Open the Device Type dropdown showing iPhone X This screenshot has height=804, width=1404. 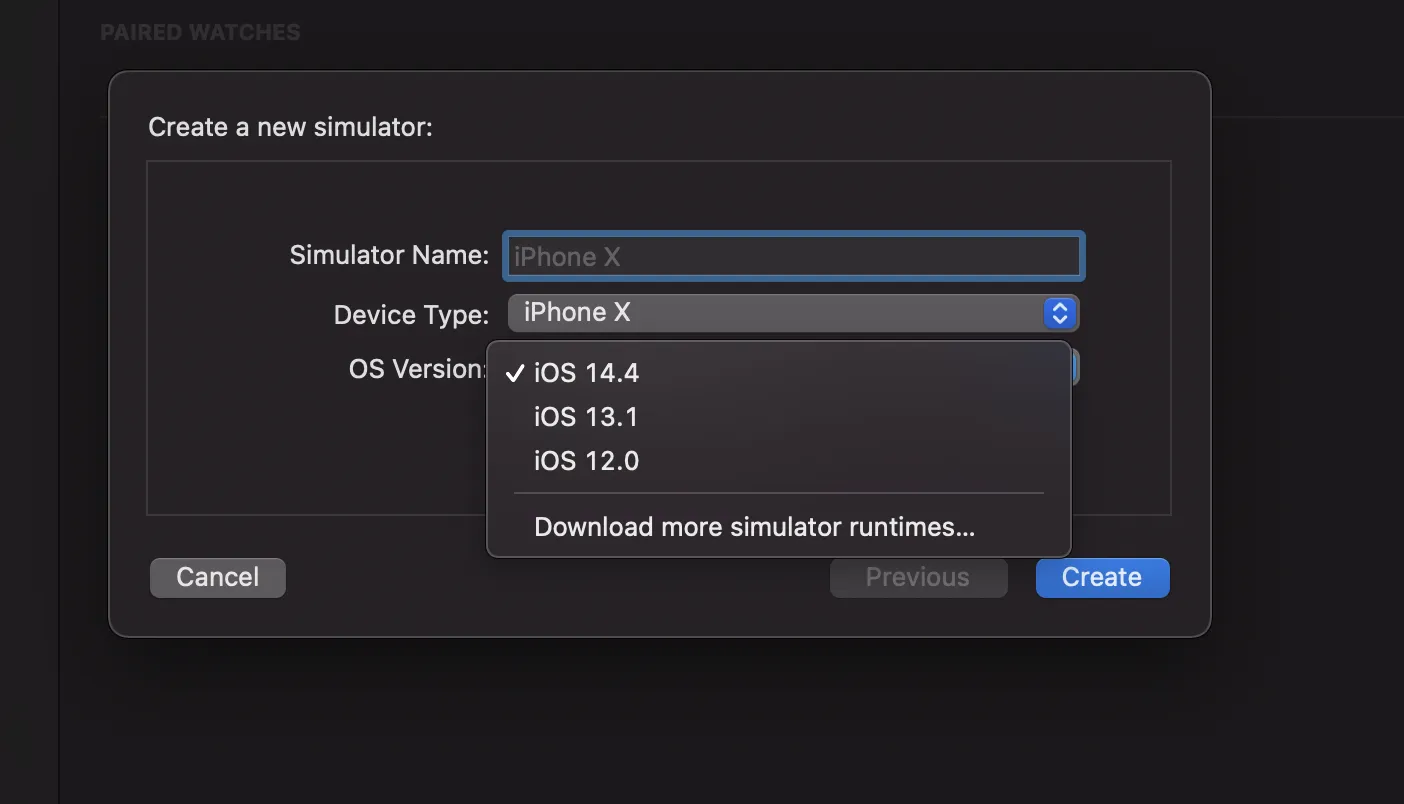coord(793,313)
